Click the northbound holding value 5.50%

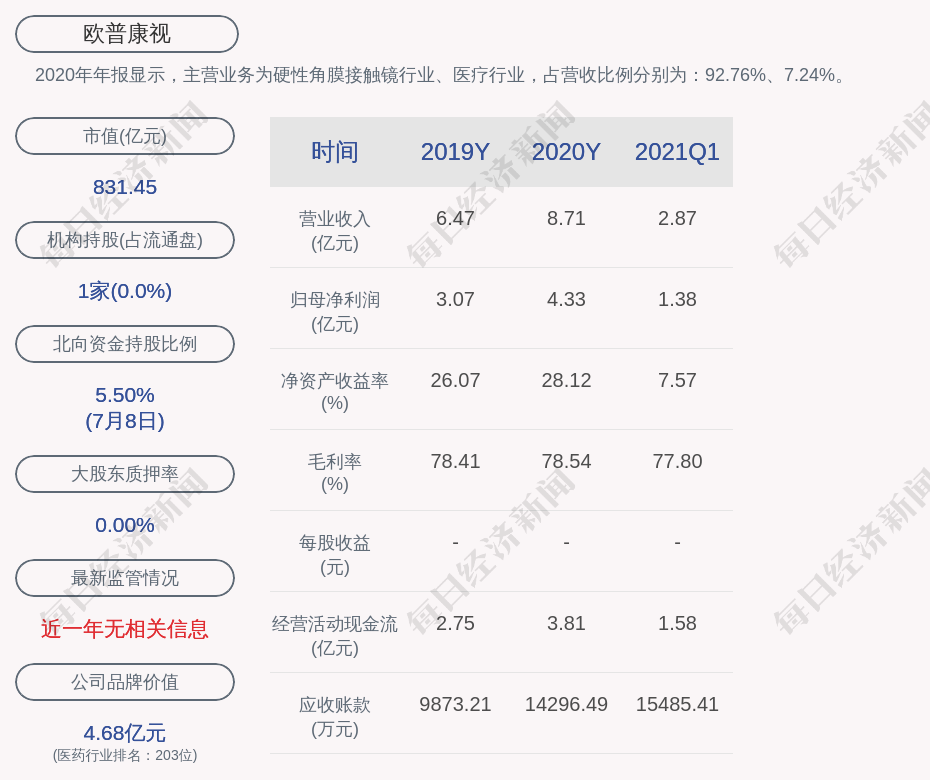125,395
